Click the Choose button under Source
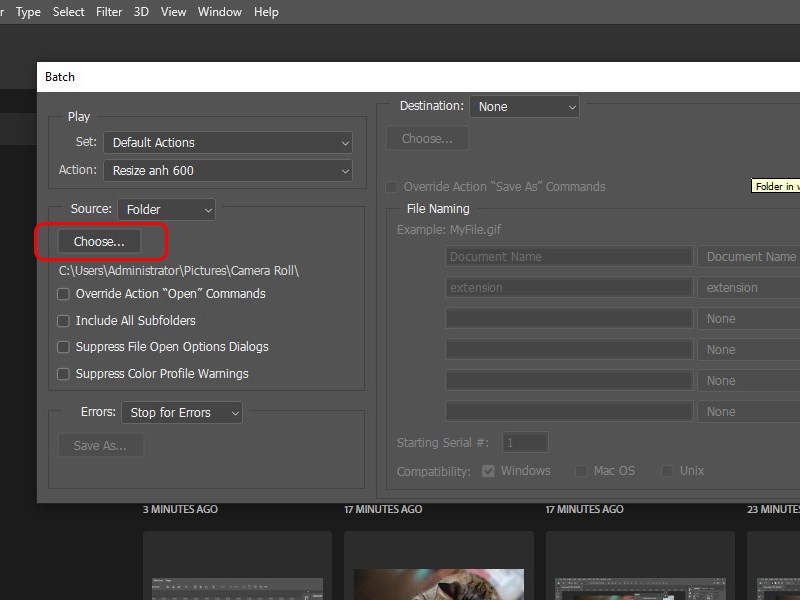Image resolution: width=800 pixels, height=600 pixels. (x=99, y=242)
